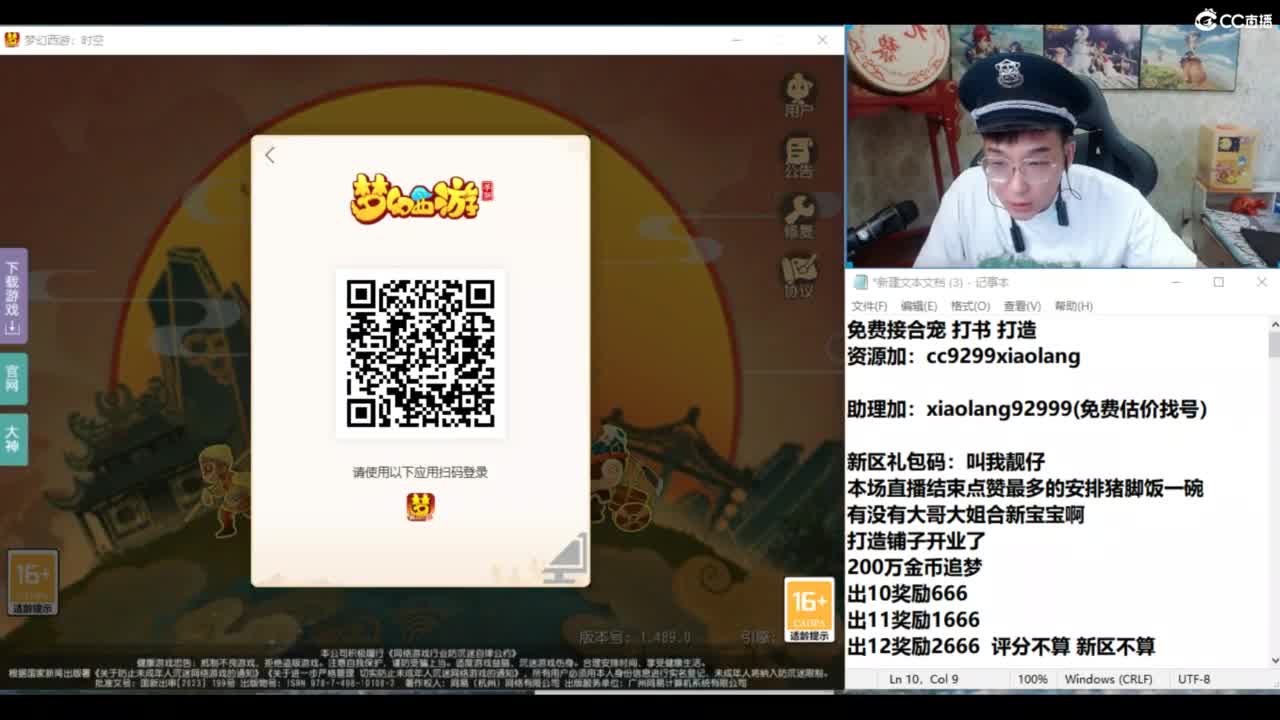Click Windows (CRLF) status entry
This screenshot has width=1280, height=720.
1108,679
